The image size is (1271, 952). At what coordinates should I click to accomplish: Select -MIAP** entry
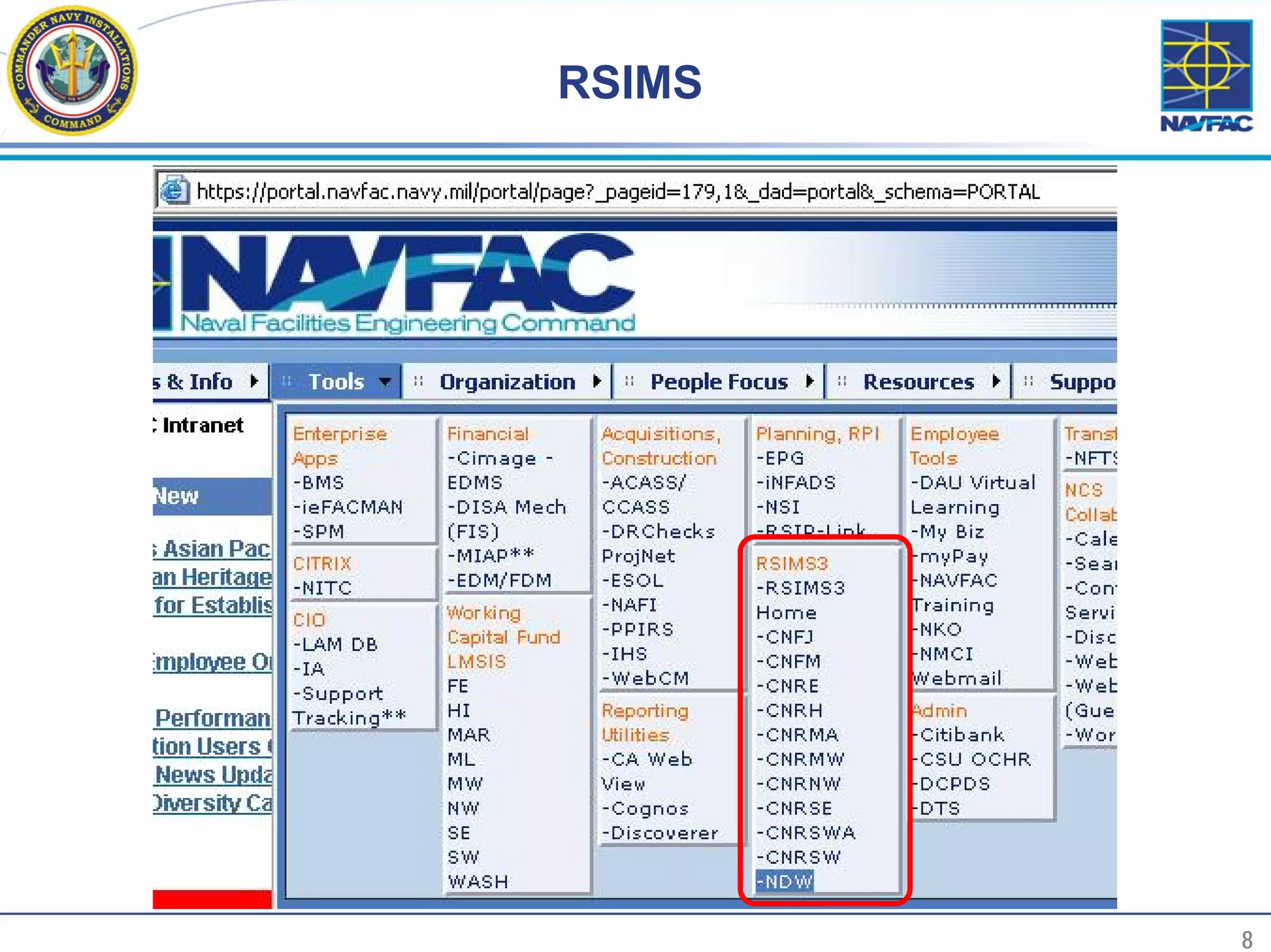pyautogui.click(x=490, y=555)
